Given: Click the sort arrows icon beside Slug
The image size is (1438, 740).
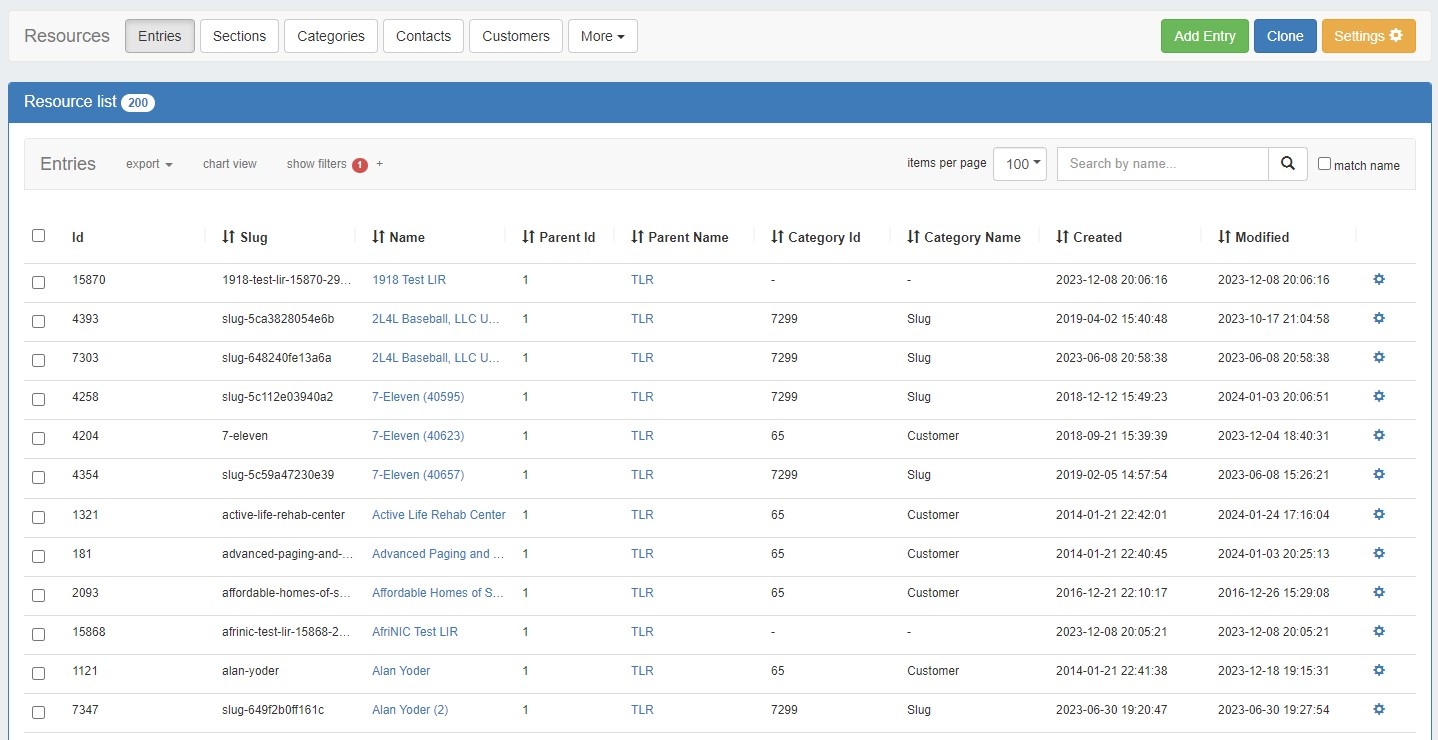Looking at the screenshot, I should (228, 237).
